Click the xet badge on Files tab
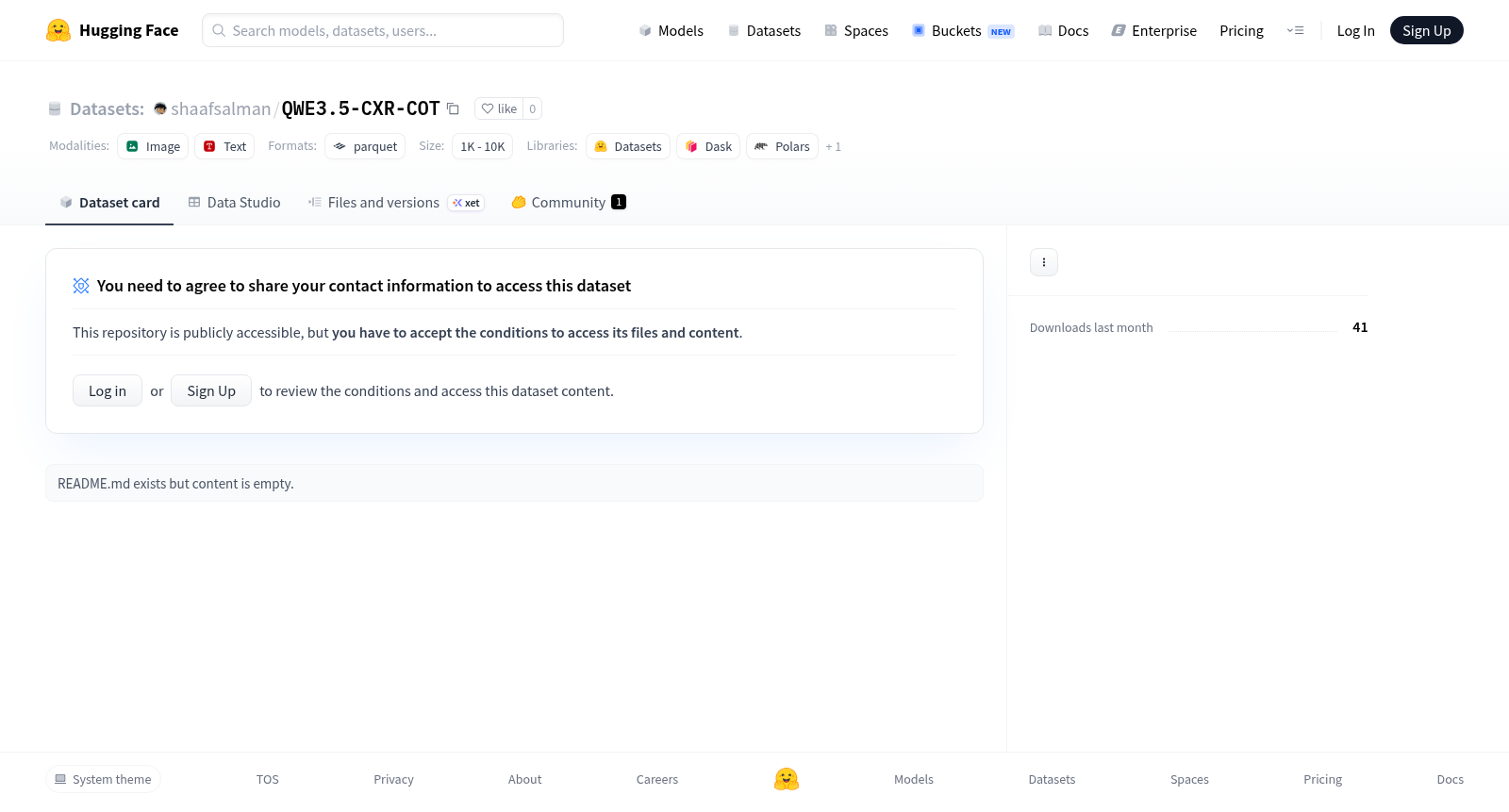Image resolution: width=1509 pixels, height=812 pixels. click(x=466, y=203)
